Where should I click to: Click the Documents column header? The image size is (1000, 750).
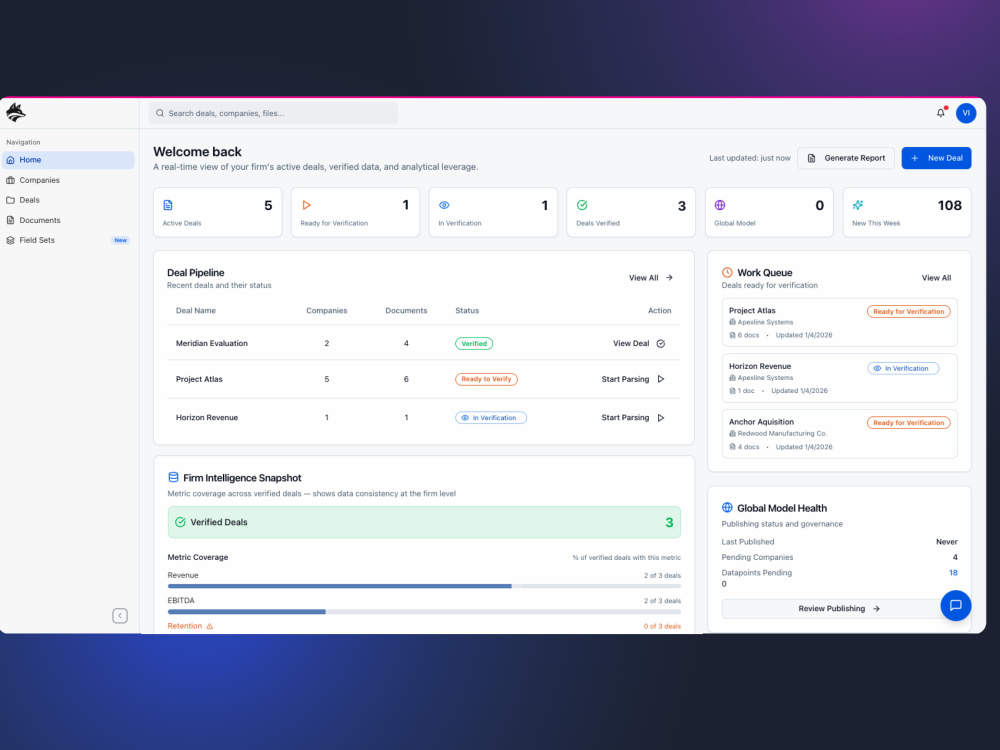[406, 311]
